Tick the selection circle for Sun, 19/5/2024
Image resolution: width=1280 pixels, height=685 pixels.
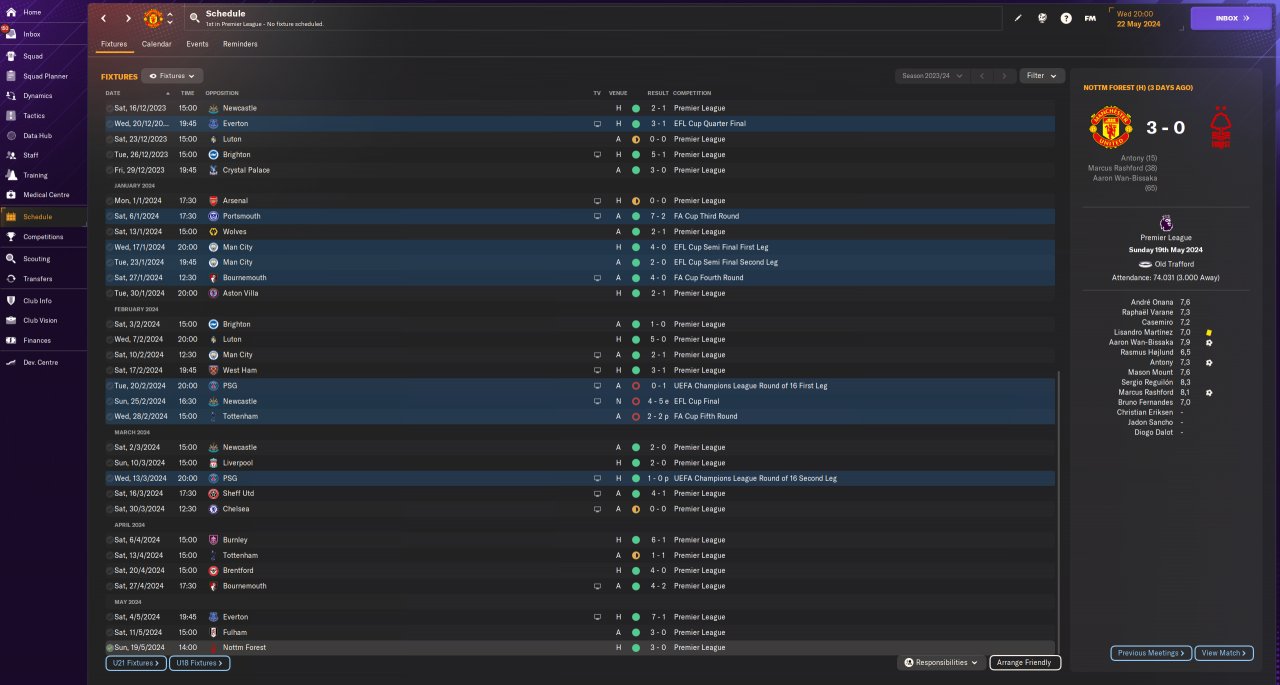pyautogui.click(x=109, y=648)
